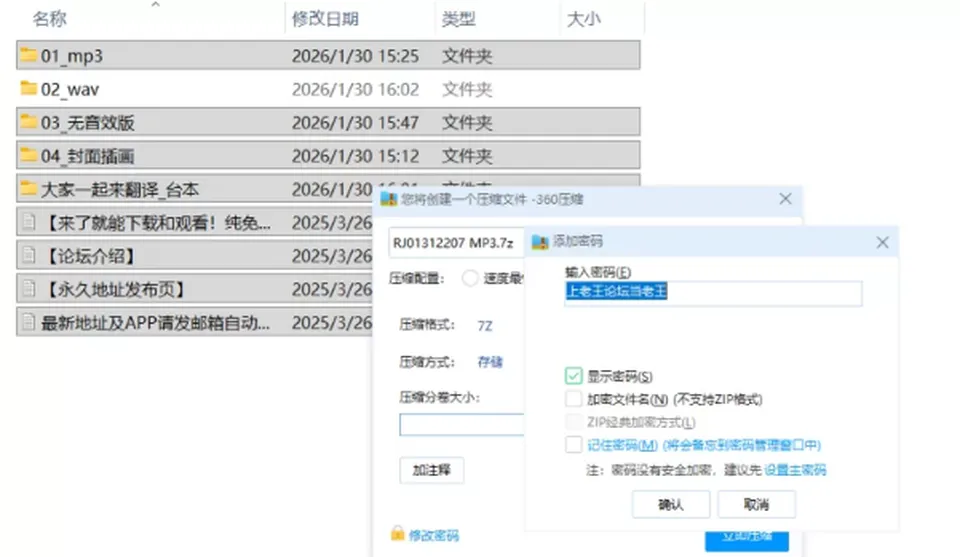Select the 01_mp3 folder name
This screenshot has width=960, height=557.
point(72,56)
